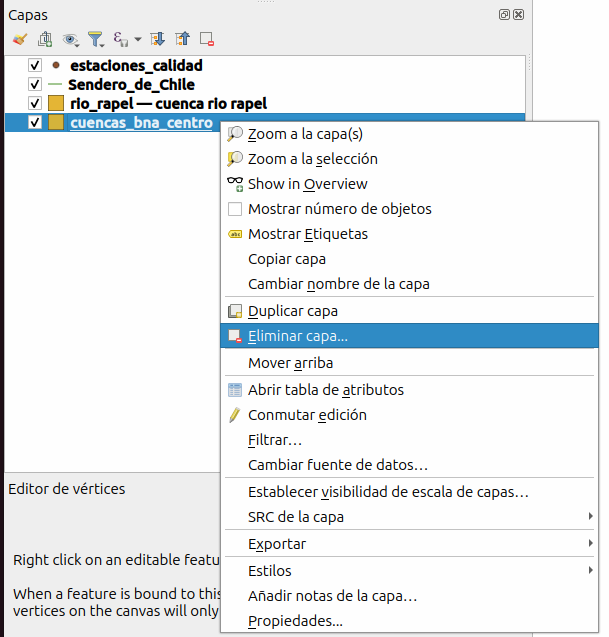Screen dimensions: 609x637
Task: Open the manage map themes eye icon
Action: 71,40
